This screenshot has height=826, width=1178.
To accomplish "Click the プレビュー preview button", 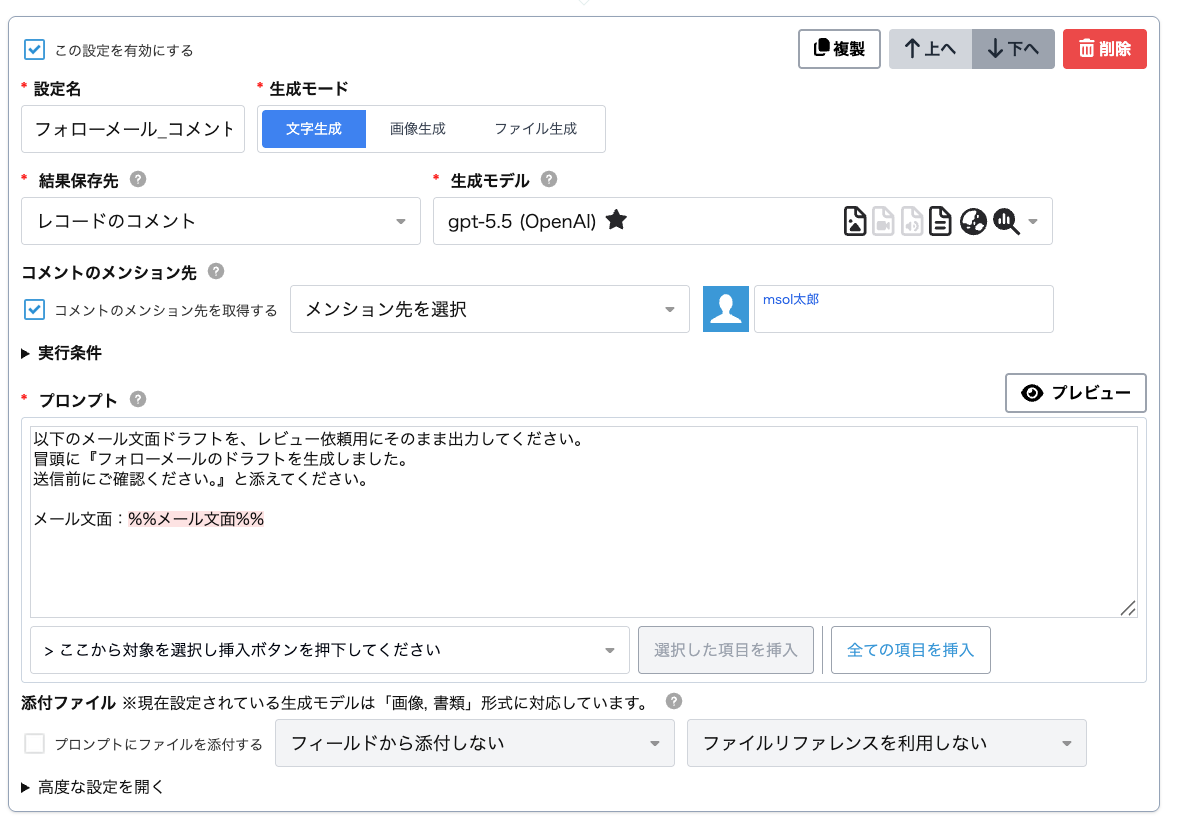I will pos(1076,393).
